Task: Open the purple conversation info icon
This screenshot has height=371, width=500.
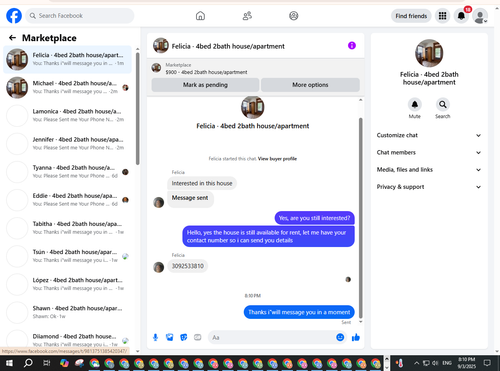Action: (x=352, y=45)
